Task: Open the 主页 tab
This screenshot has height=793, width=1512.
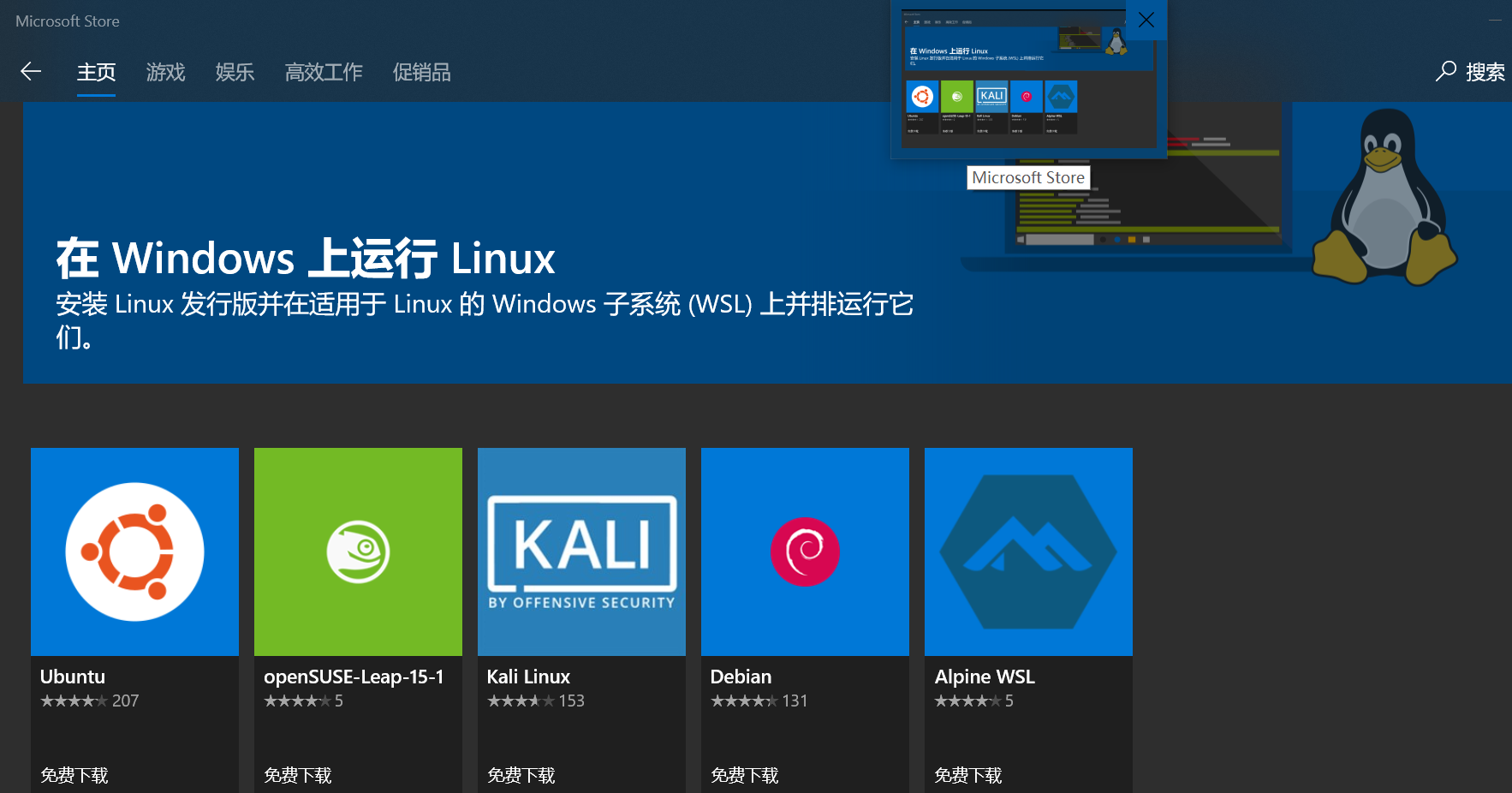Action: tap(96, 73)
